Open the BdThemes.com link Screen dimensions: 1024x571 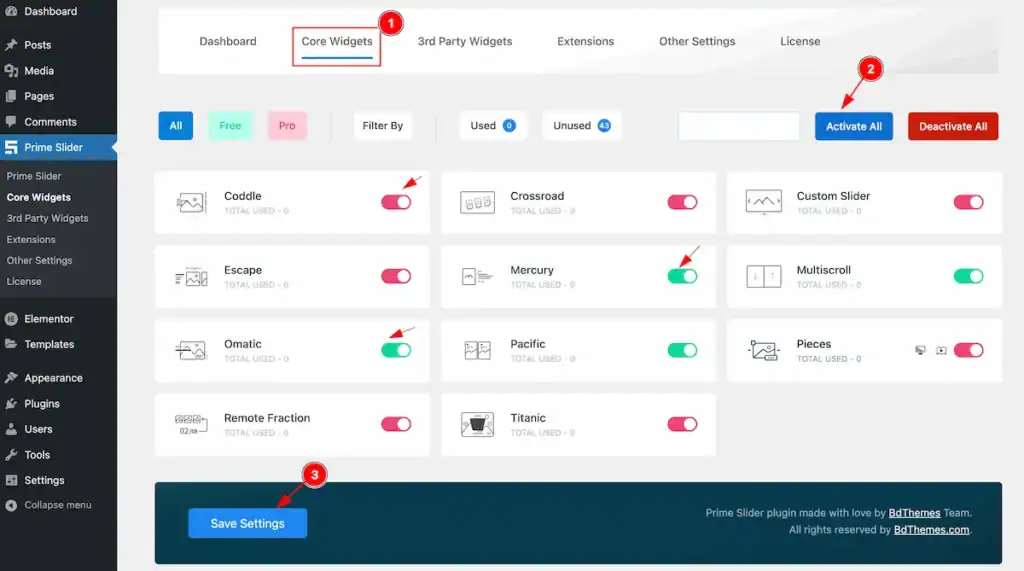pyautogui.click(x=931, y=530)
